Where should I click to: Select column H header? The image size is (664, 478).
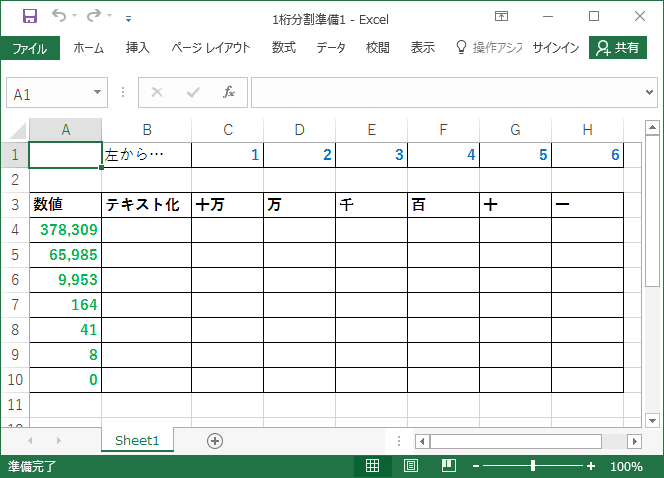pyautogui.click(x=587, y=130)
